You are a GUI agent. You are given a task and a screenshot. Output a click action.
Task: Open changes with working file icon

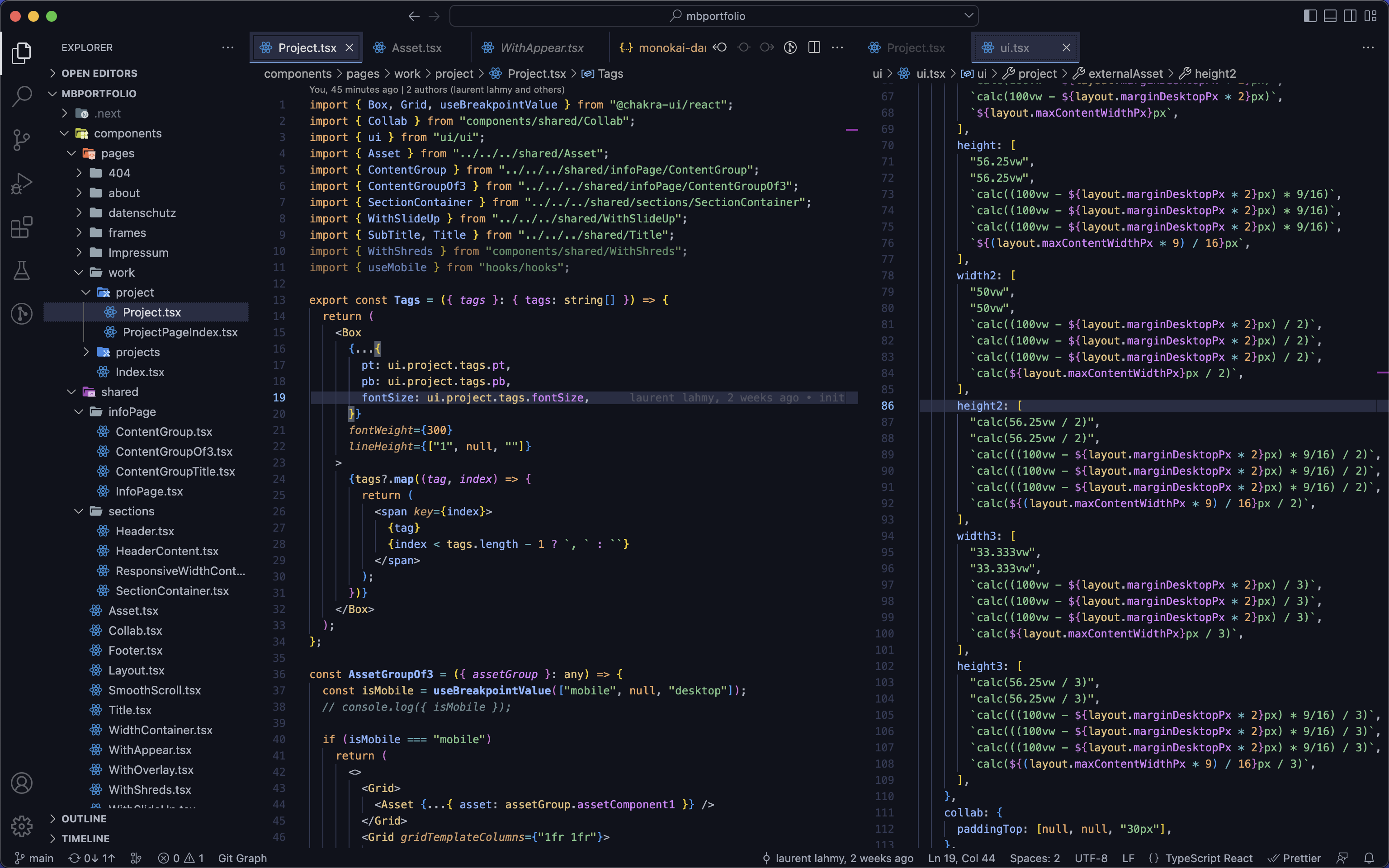(744, 47)
